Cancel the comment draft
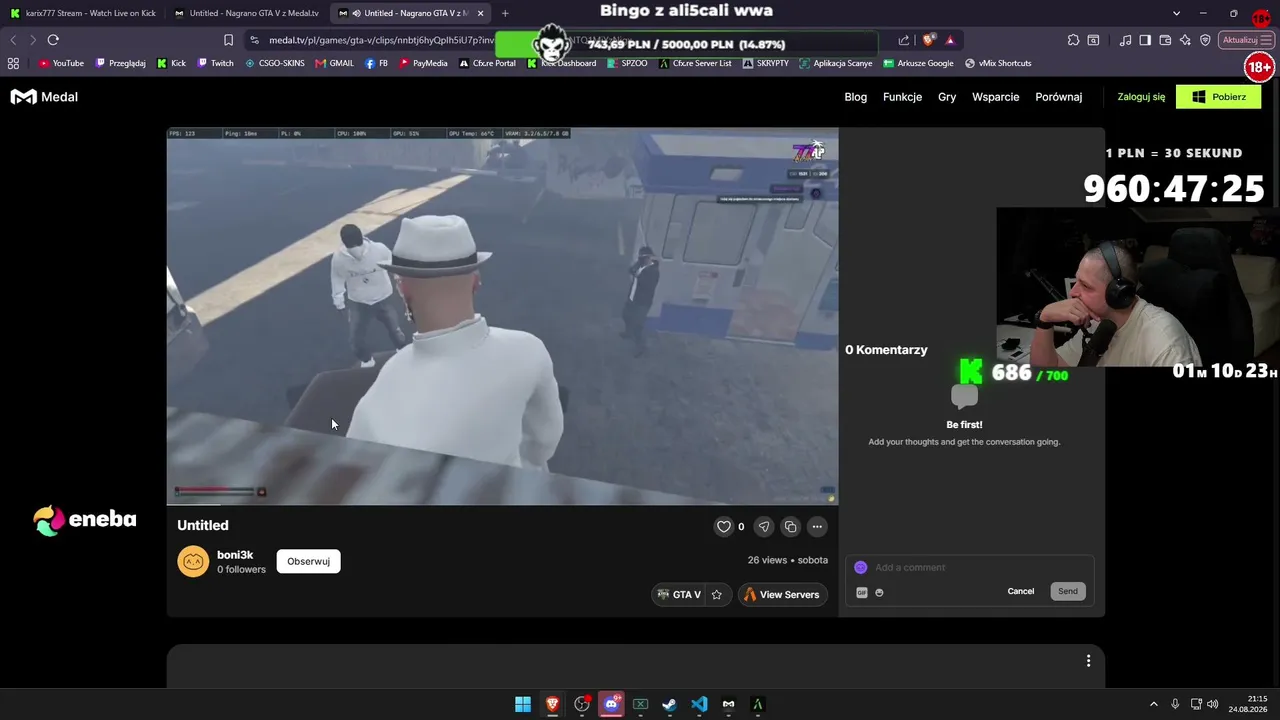 pyautogui.click(x=1021, y=592)
